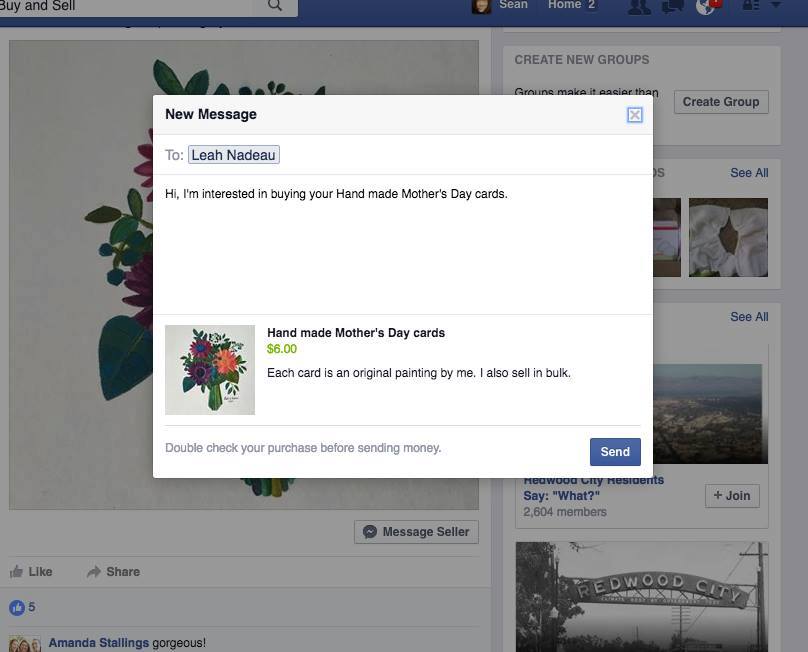
Task: Go to Sean's profile name link
Action: [x=513, y=5]
